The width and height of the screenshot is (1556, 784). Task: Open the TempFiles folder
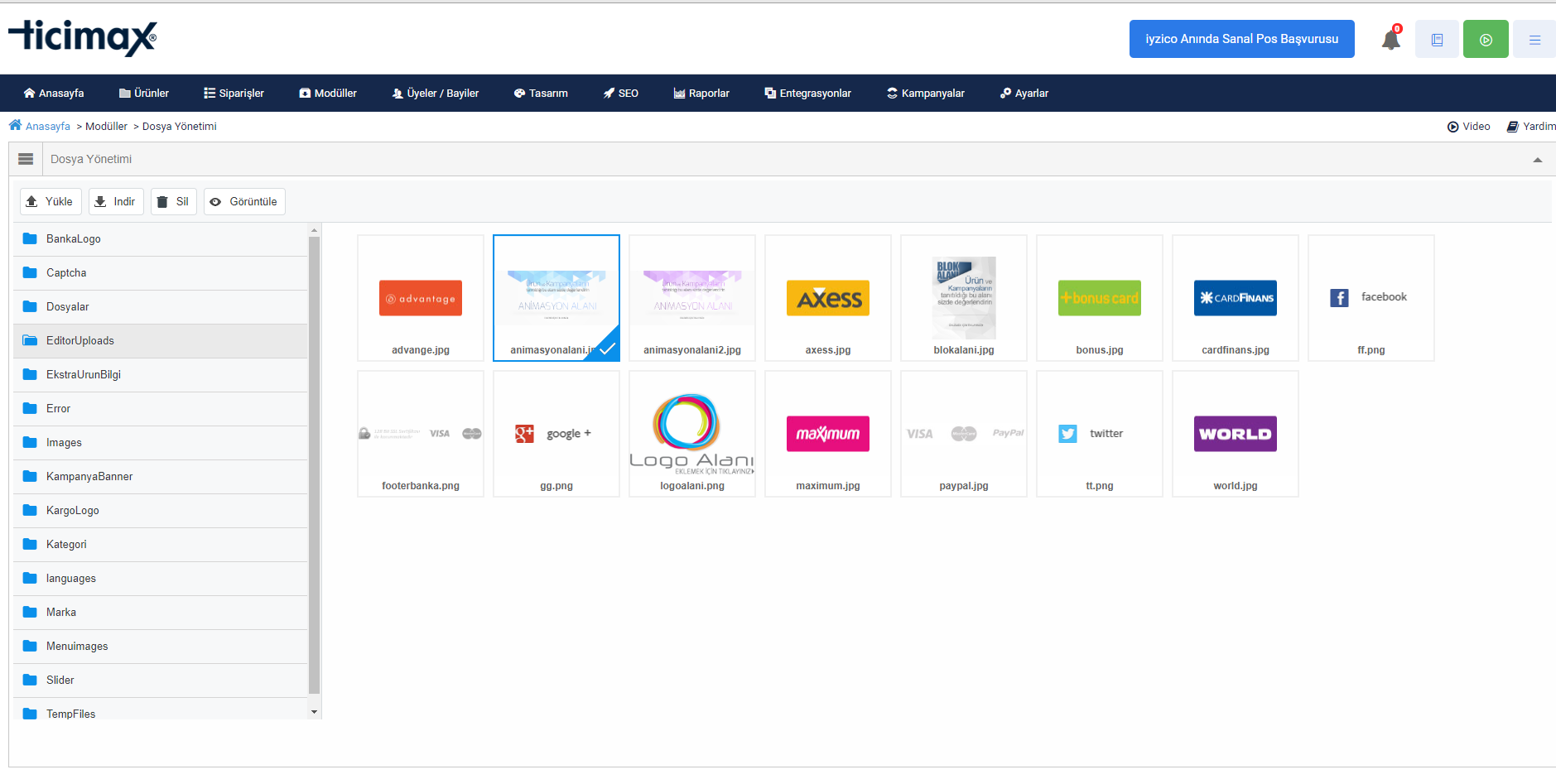pos(161,709)
